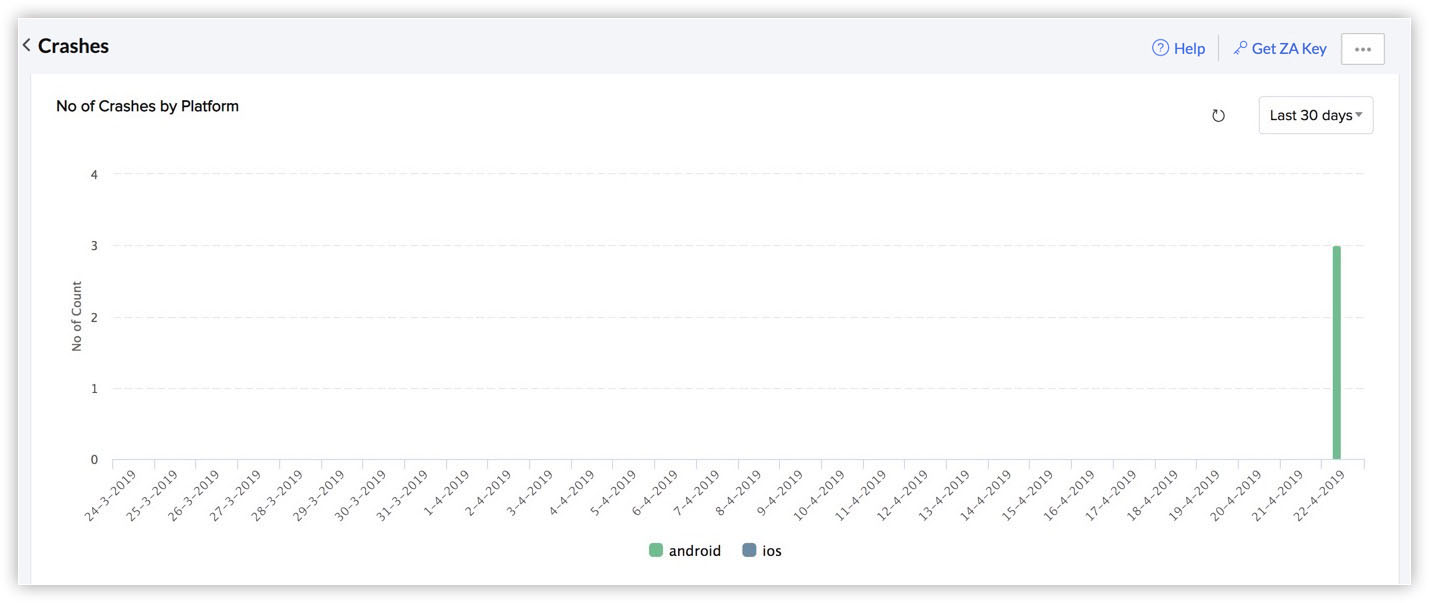1429x603 pixels.
Task: Click the Get ZA Key link
Action: point(1288,48)
